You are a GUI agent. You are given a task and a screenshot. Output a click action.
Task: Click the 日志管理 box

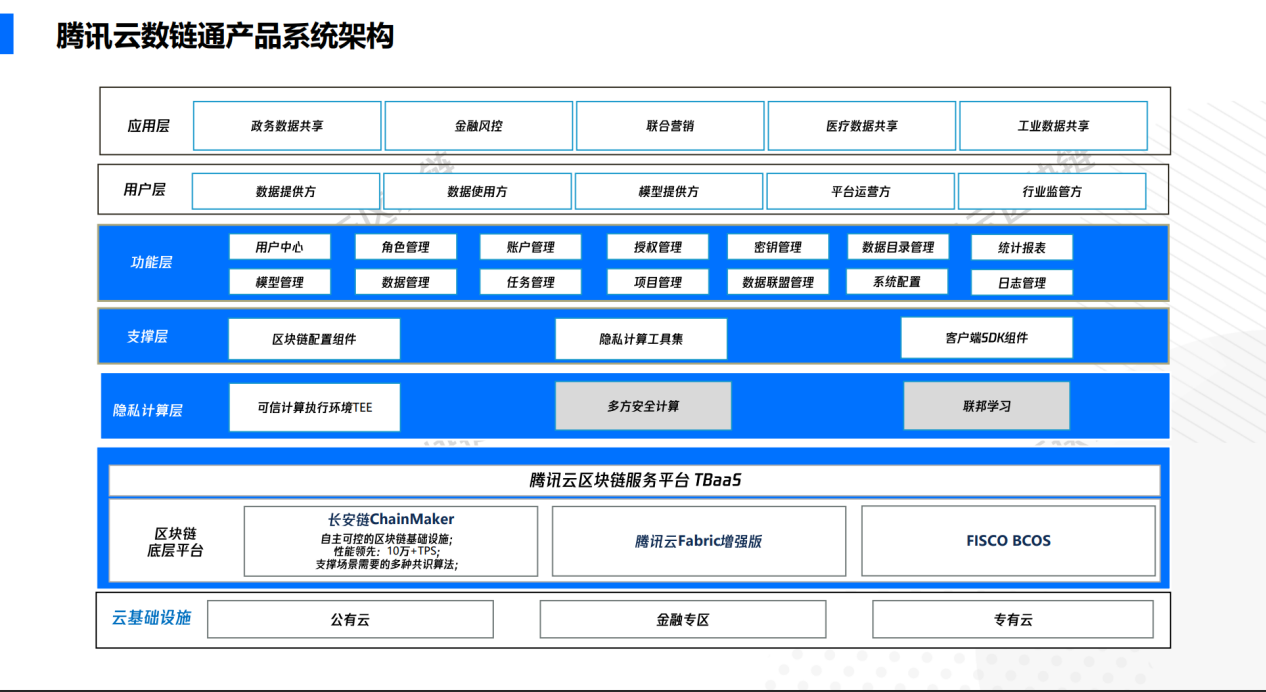(1022, 283)
